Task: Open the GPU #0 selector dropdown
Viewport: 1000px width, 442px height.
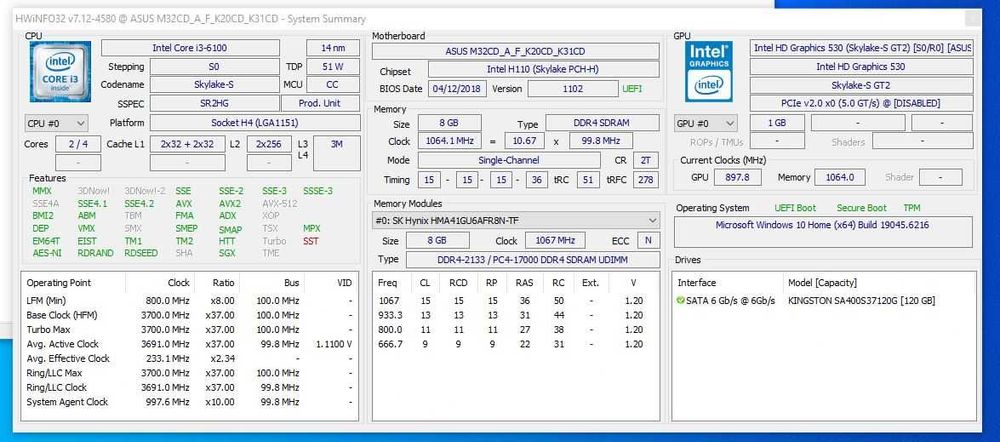Action: 705,123
